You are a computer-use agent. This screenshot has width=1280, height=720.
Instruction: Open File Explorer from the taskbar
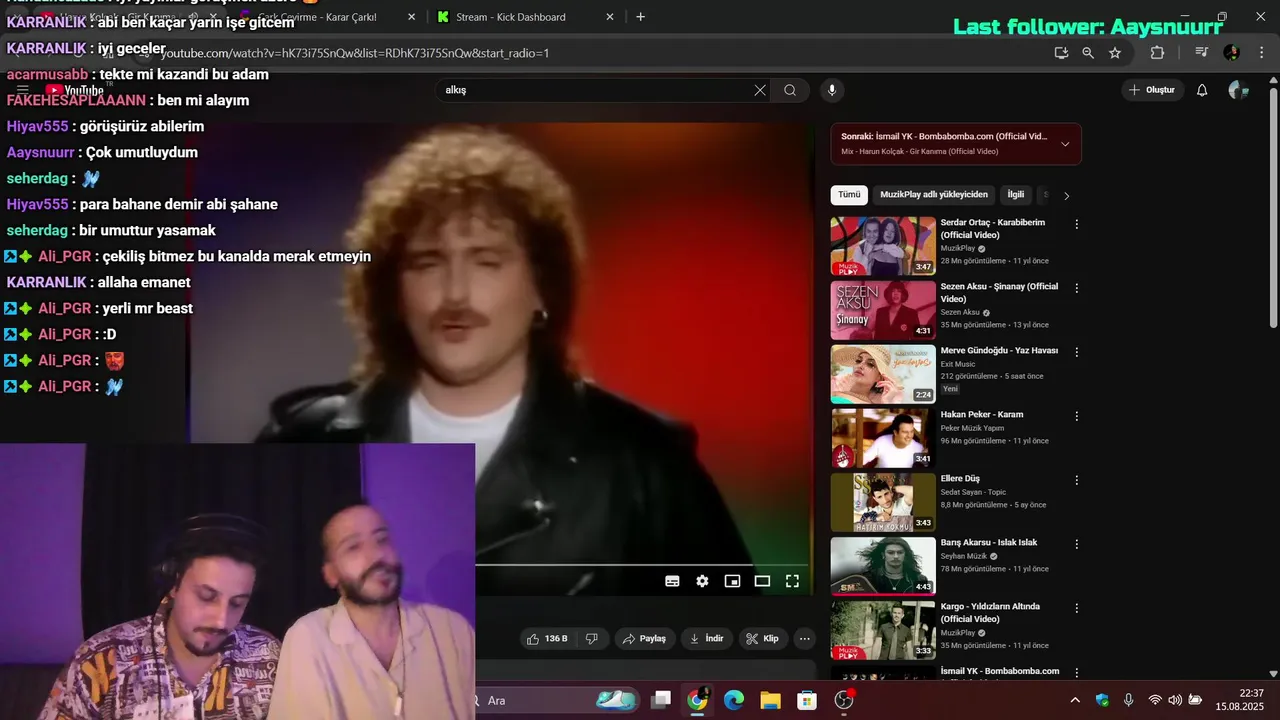pyautogui.click(x=770, y=700)
